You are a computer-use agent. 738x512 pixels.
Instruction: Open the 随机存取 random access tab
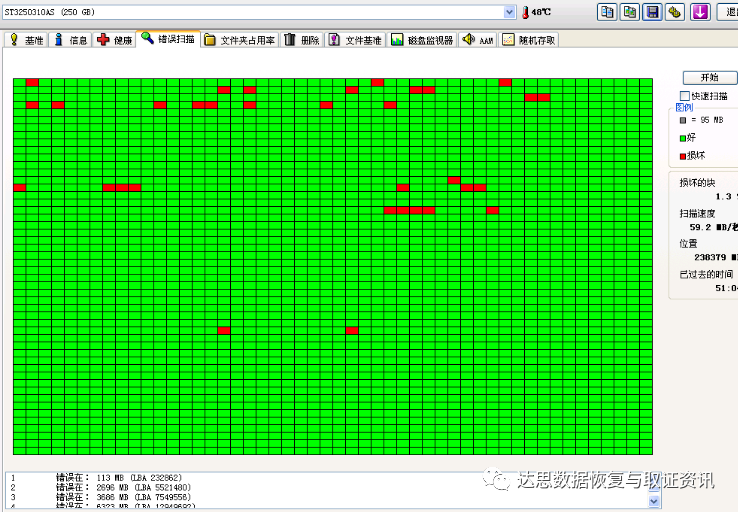tap(529, 40)
